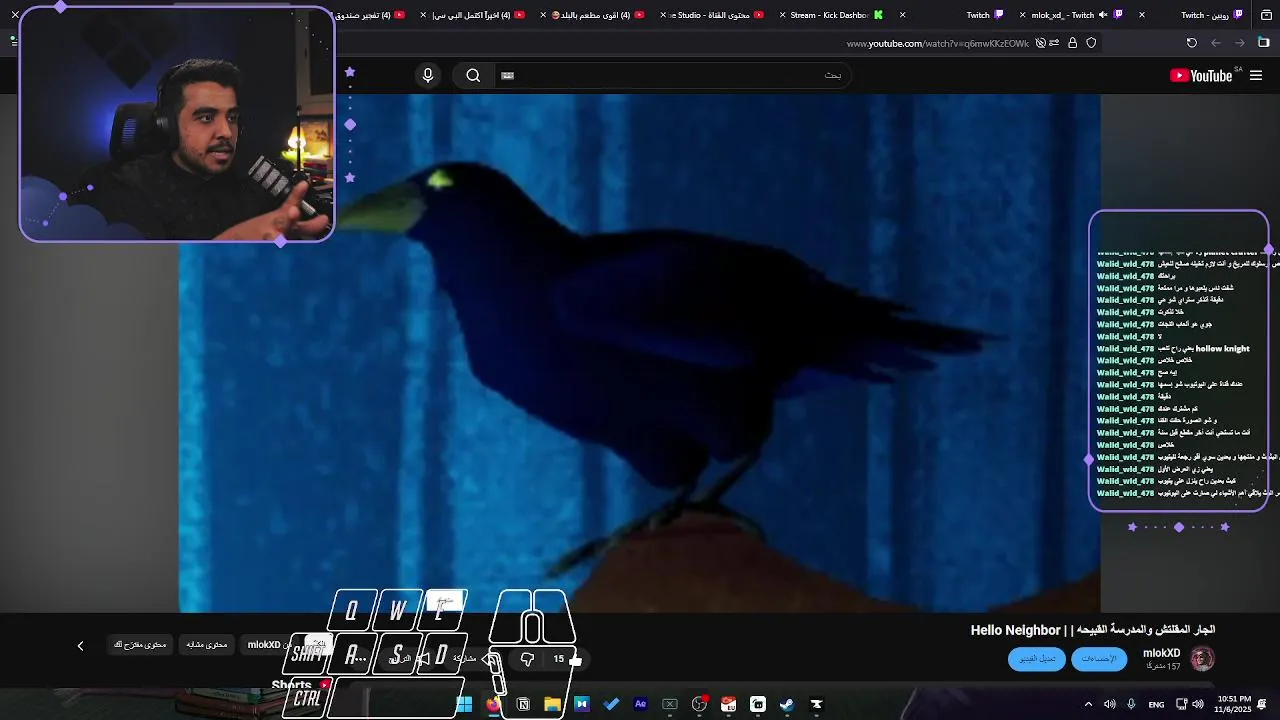Reload the page with browser refresh icon
Viewport: 1280px width, 720px height.
[x=1192, y=43]
